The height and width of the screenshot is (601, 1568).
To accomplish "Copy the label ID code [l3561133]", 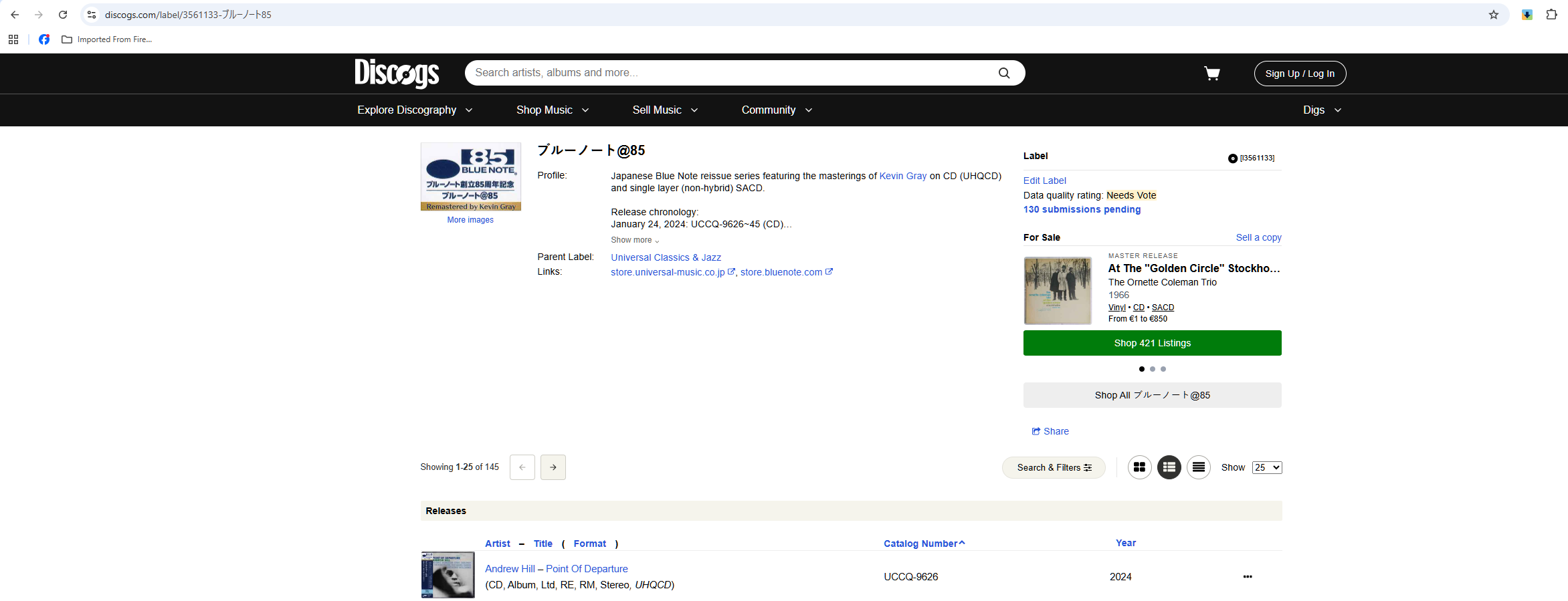I will pos(1252,158).
